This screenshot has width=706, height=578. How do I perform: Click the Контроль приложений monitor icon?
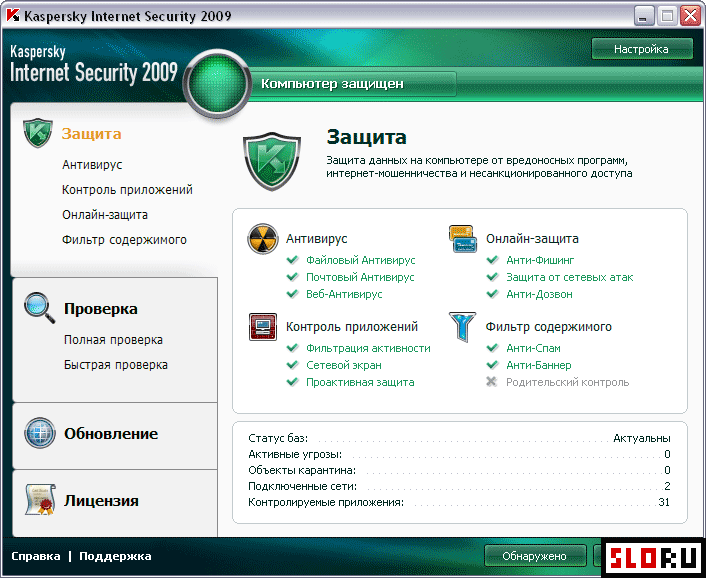pyautogui.click(x=263, y=327)
